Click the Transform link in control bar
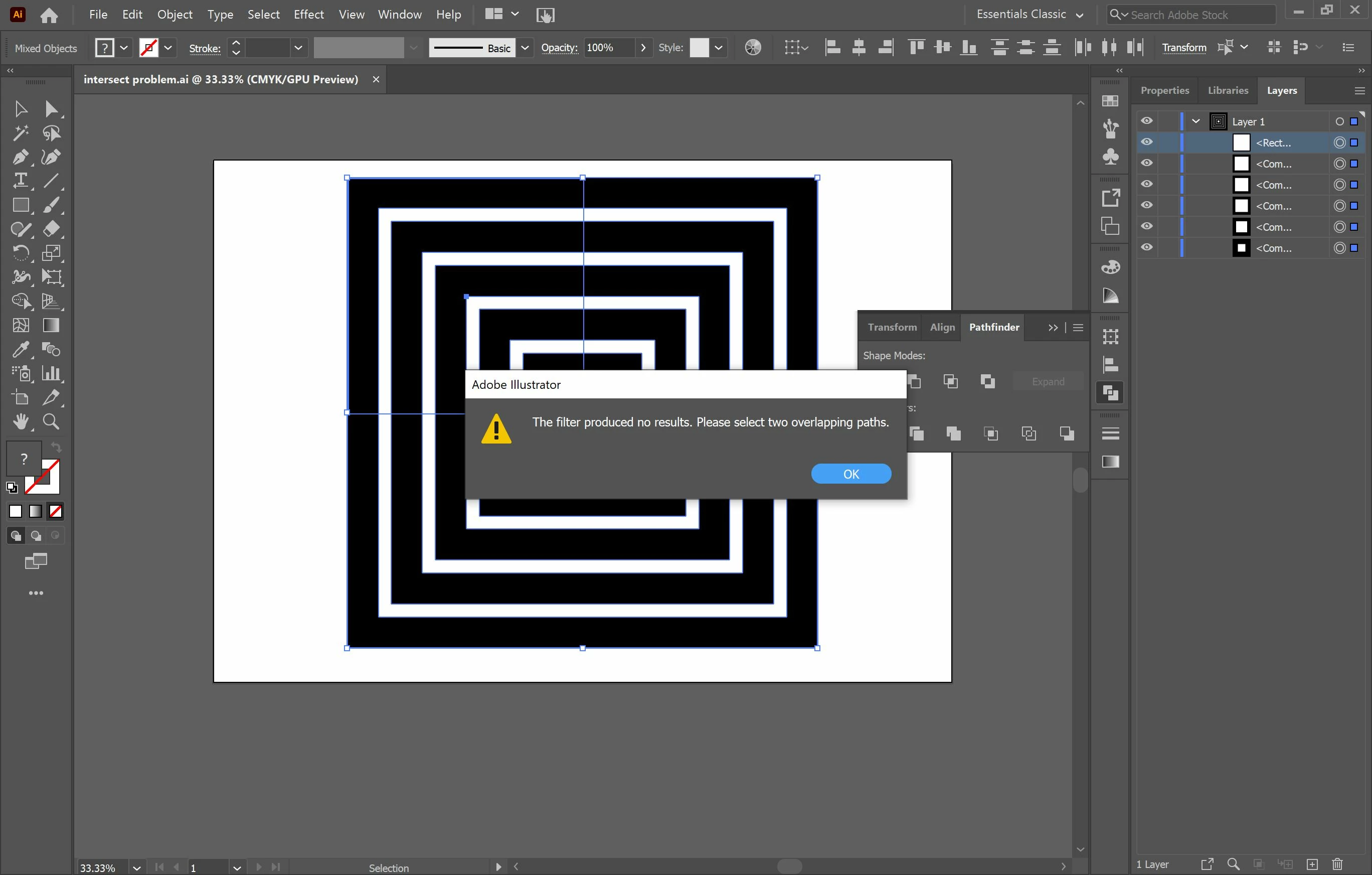The width and height of the screenshot is (1372, 875). [1183, 48]
